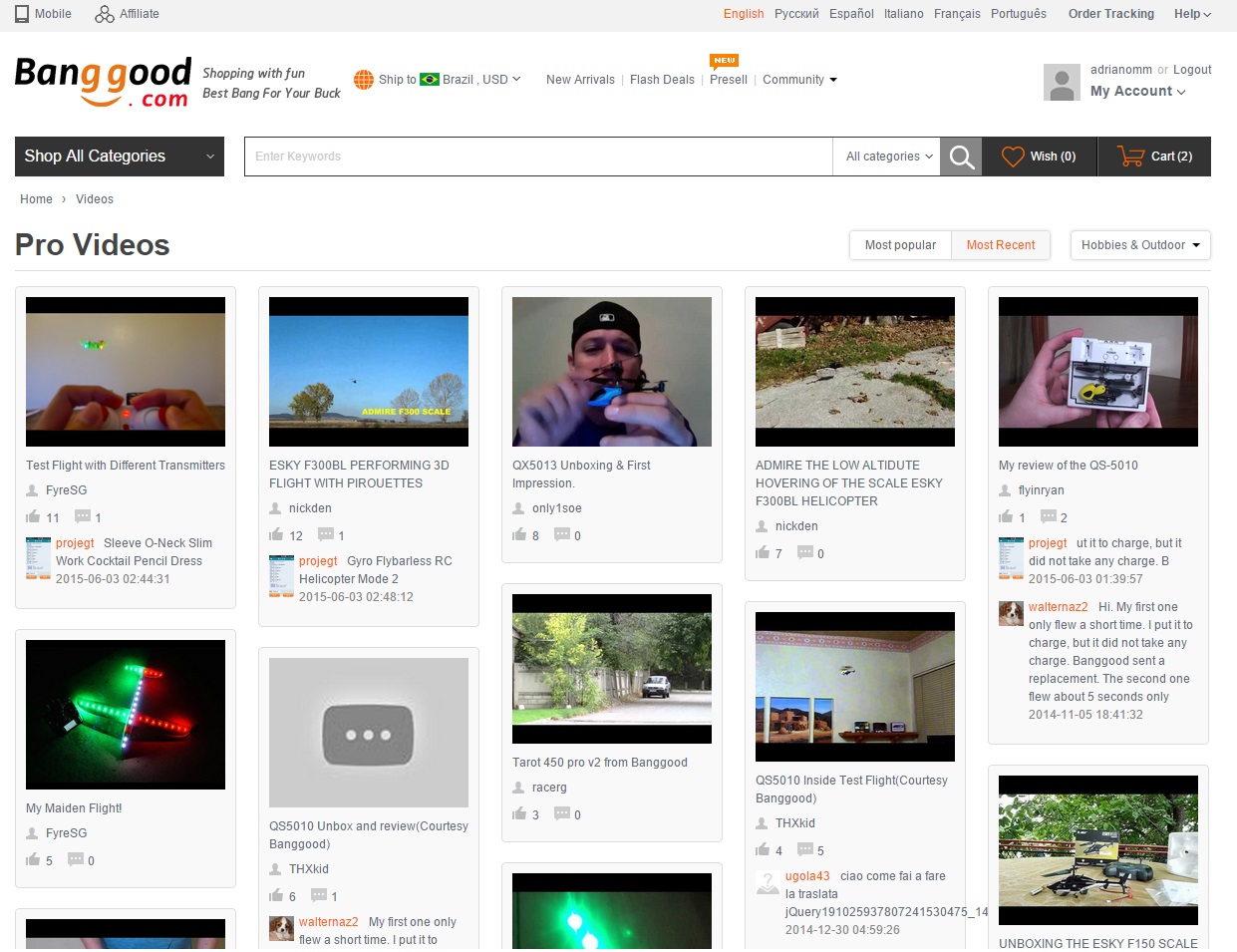Click the Affiliate network icon
The height and width of the screenshot is (952, 1237).
105,14
